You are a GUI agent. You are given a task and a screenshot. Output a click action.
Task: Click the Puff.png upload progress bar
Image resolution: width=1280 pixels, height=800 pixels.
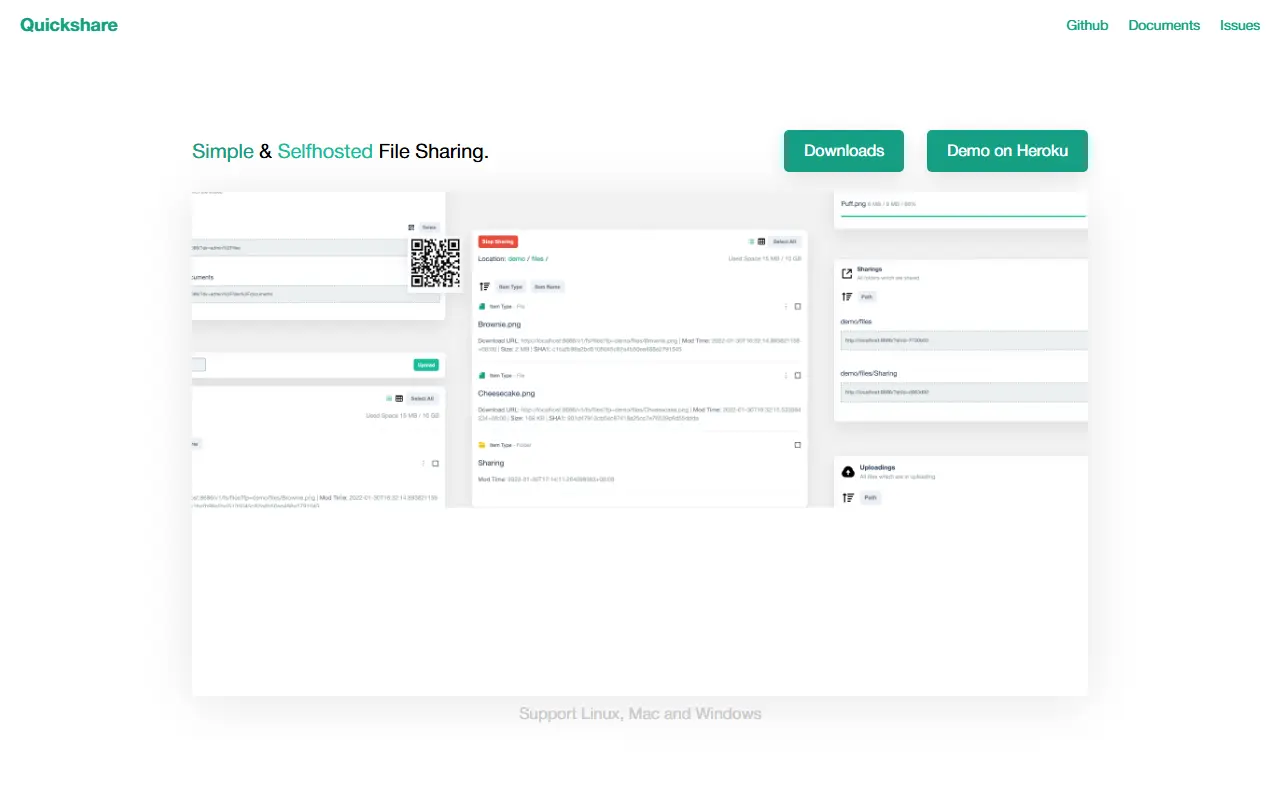click(x=961, y=215)
